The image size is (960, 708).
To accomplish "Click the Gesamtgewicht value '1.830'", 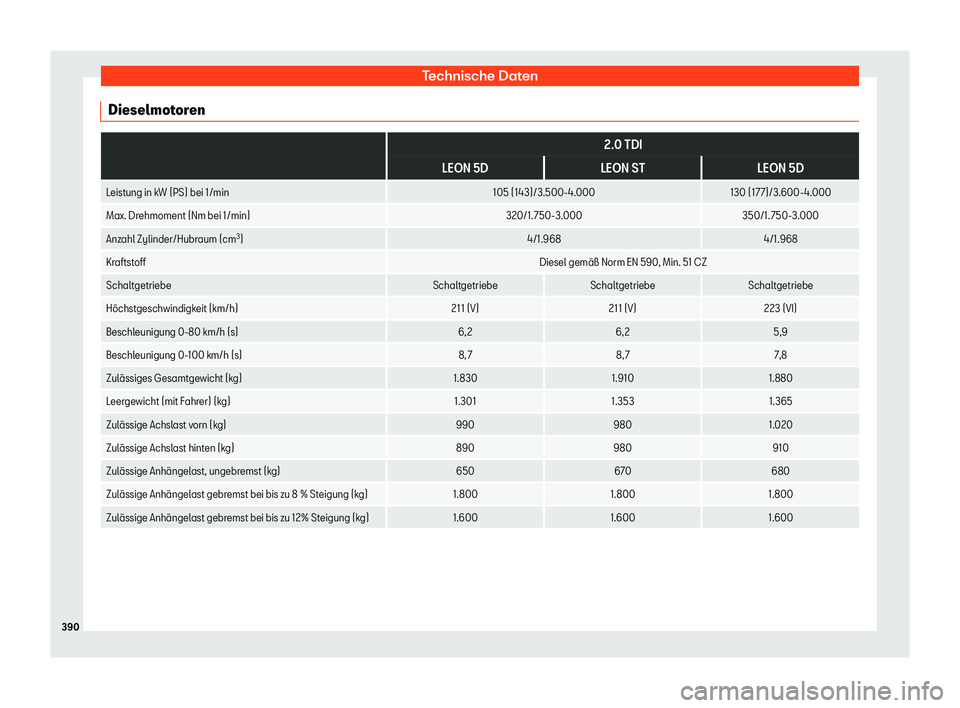I will (x=465, y=378).
